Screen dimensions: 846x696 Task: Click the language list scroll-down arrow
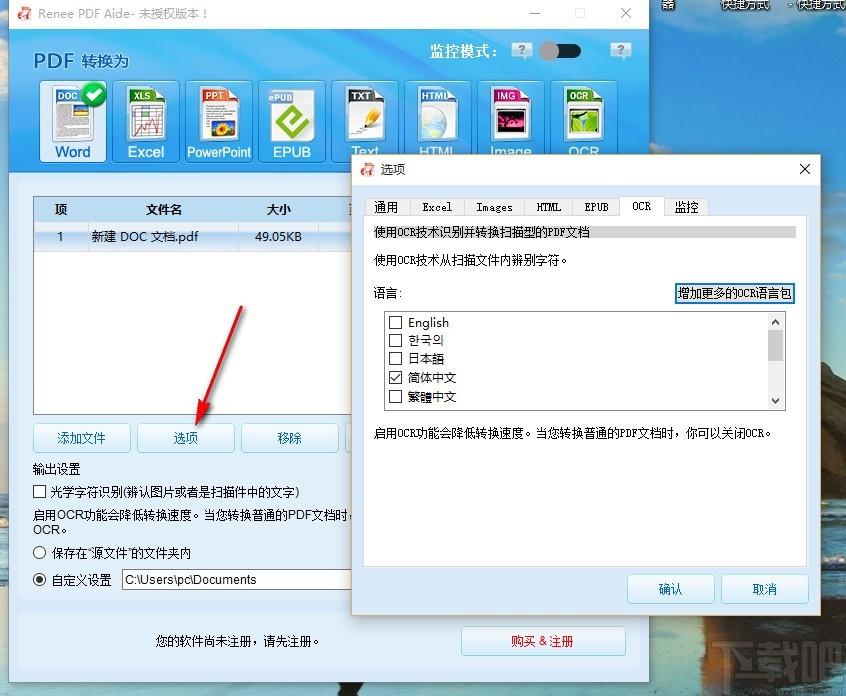775,400
